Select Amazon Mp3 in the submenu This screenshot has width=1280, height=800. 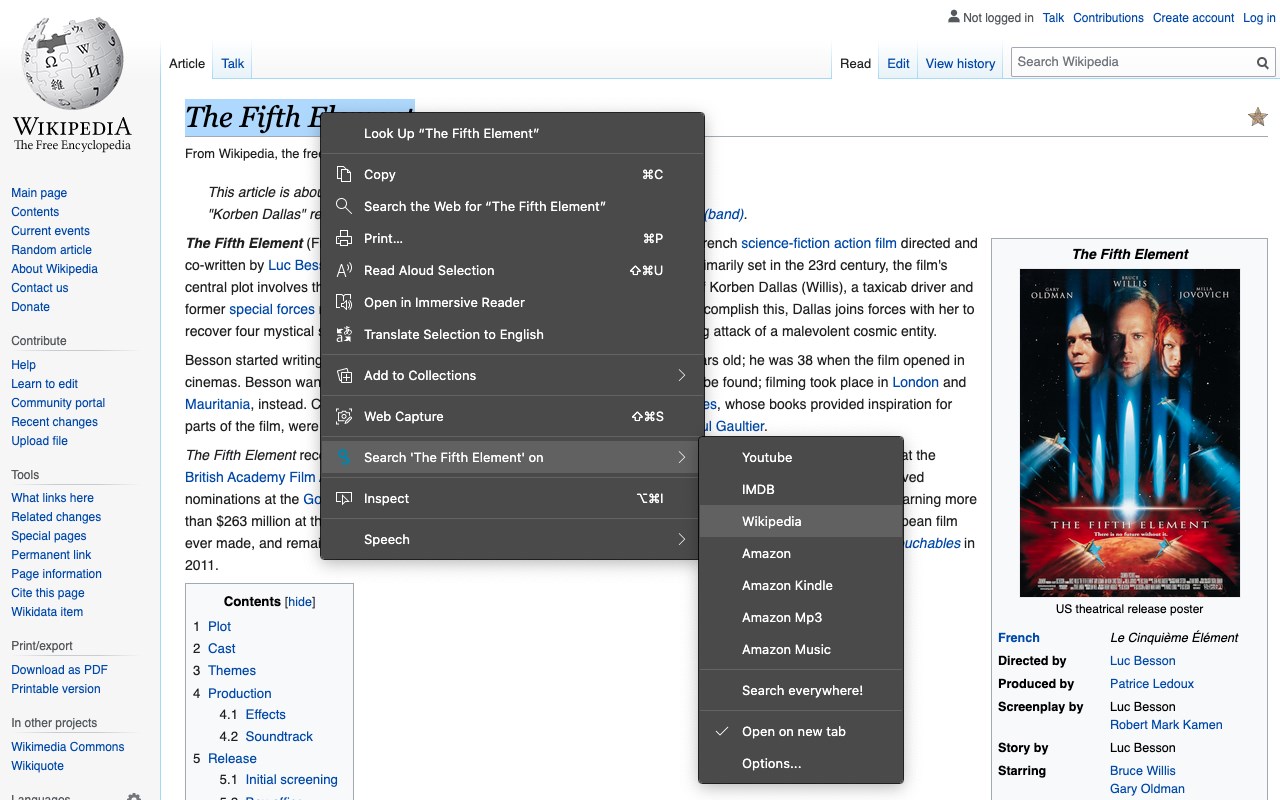[x=801, y=617]
